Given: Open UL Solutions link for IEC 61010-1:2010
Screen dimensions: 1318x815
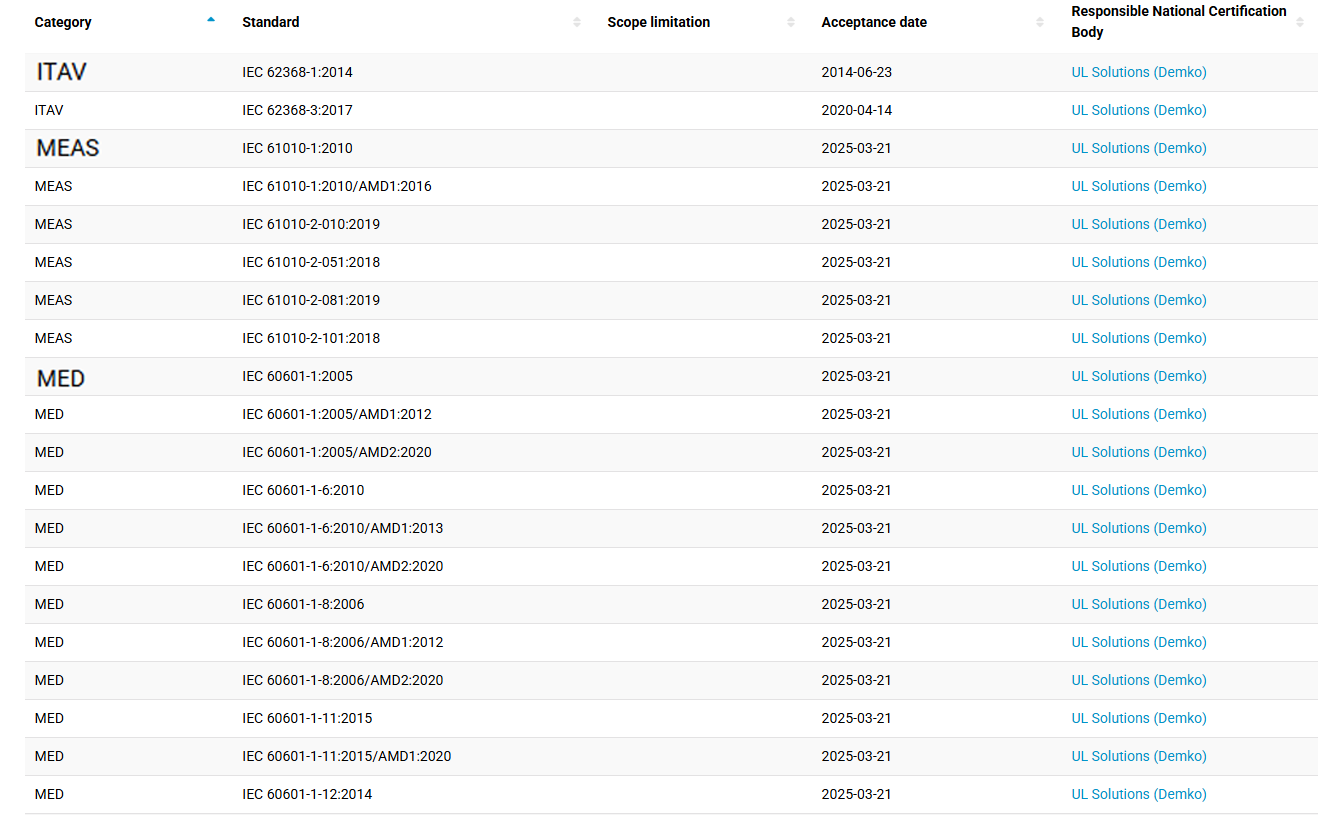Looking at the screenshot, I should click(x=1138, y=148).
